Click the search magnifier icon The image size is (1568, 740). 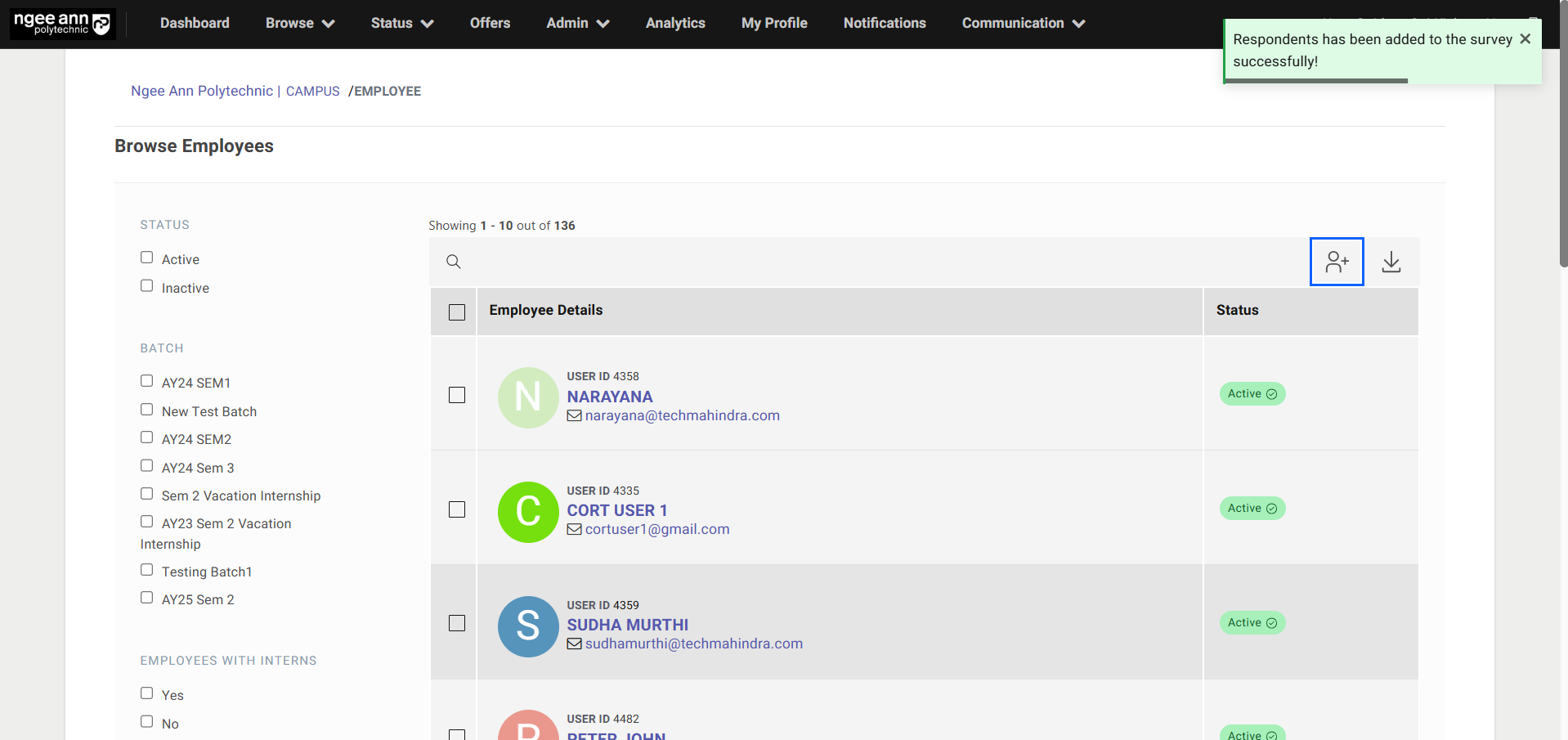[454, 262]
